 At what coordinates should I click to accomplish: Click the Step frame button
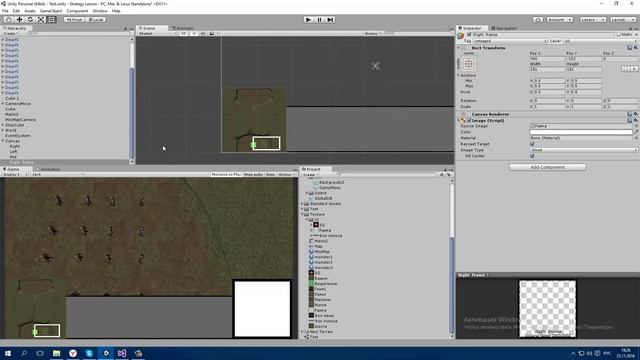click(x=330, y=20)
